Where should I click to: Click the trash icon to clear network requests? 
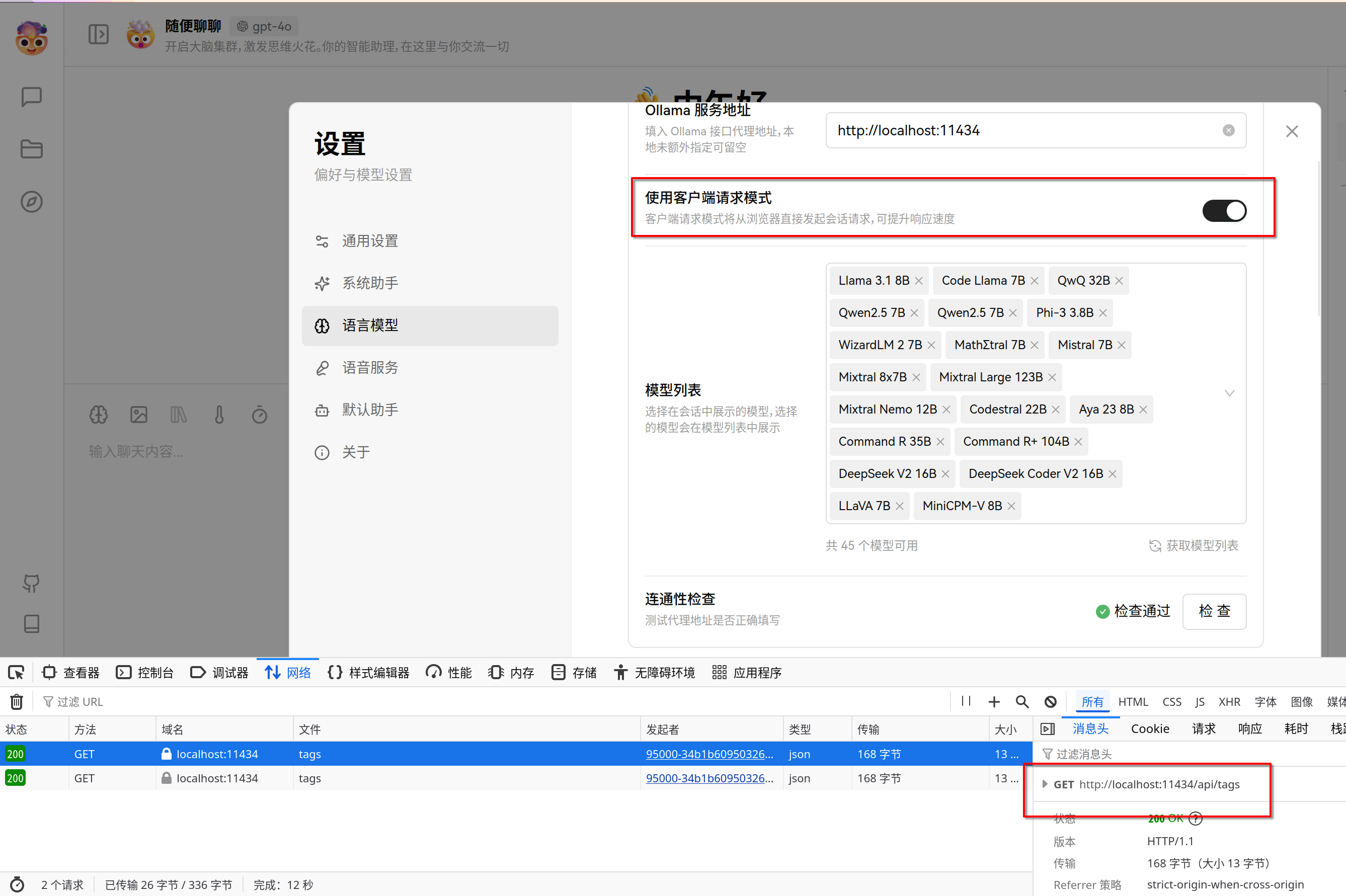coord(17,701)
